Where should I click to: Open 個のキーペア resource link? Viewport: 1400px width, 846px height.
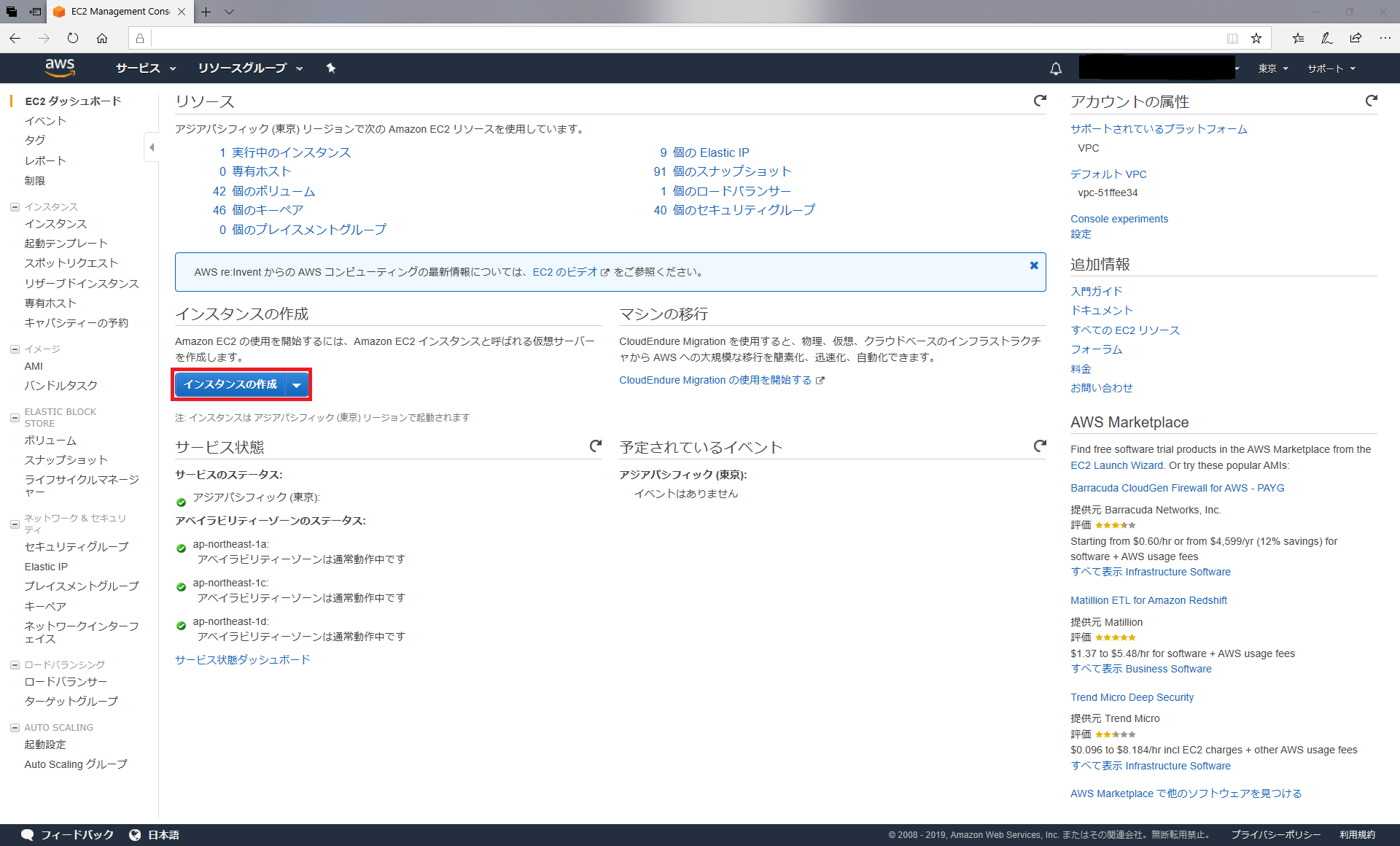268,210
